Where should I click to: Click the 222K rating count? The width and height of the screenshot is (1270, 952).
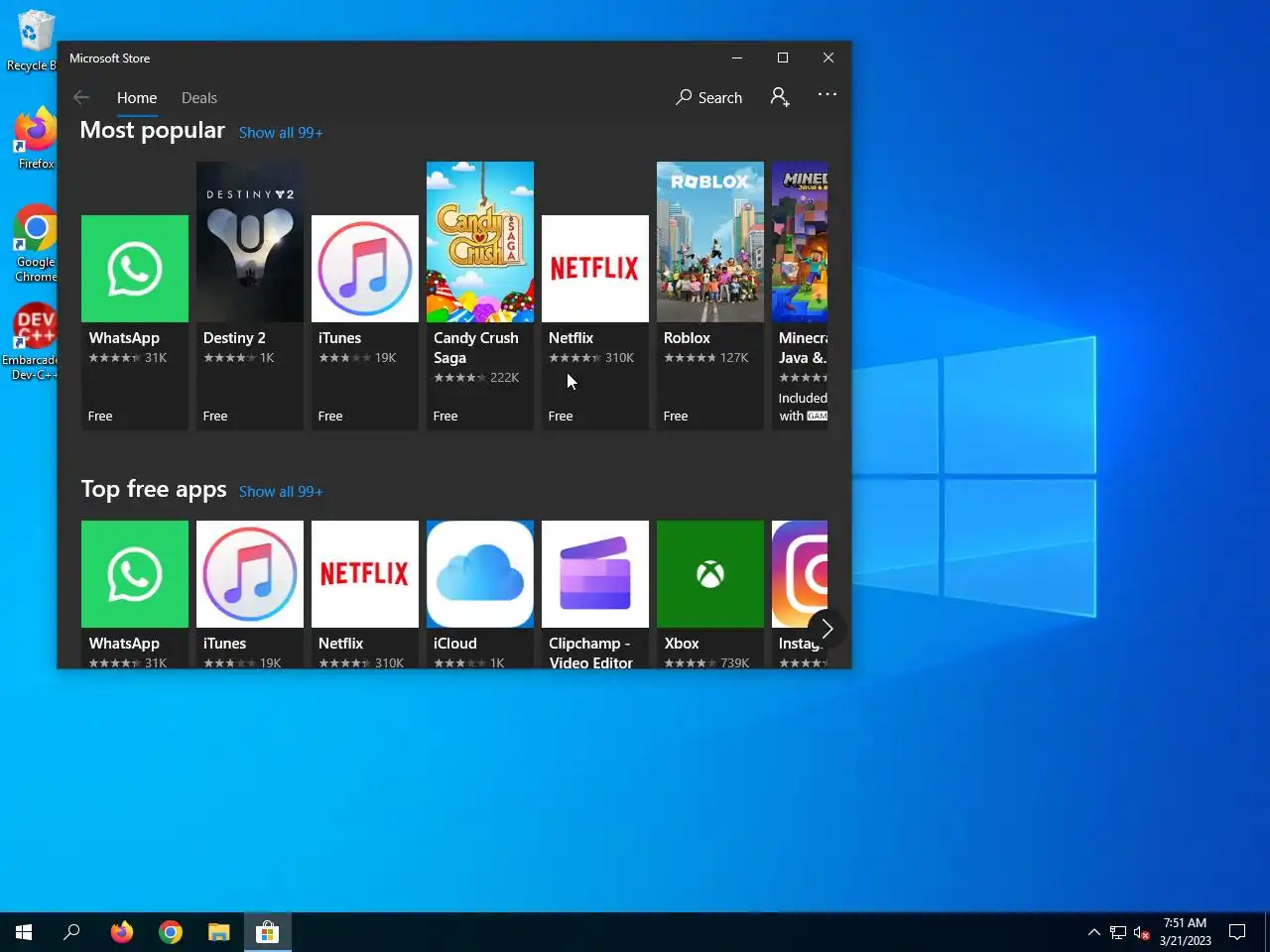pyautogui.click(x=505, y=378)
